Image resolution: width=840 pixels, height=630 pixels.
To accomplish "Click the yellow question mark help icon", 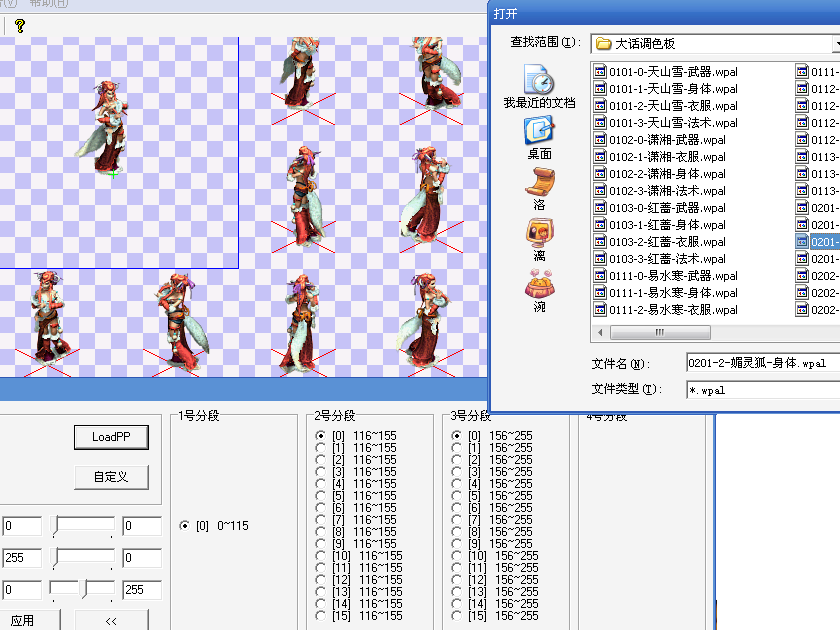I will [20, 26].
